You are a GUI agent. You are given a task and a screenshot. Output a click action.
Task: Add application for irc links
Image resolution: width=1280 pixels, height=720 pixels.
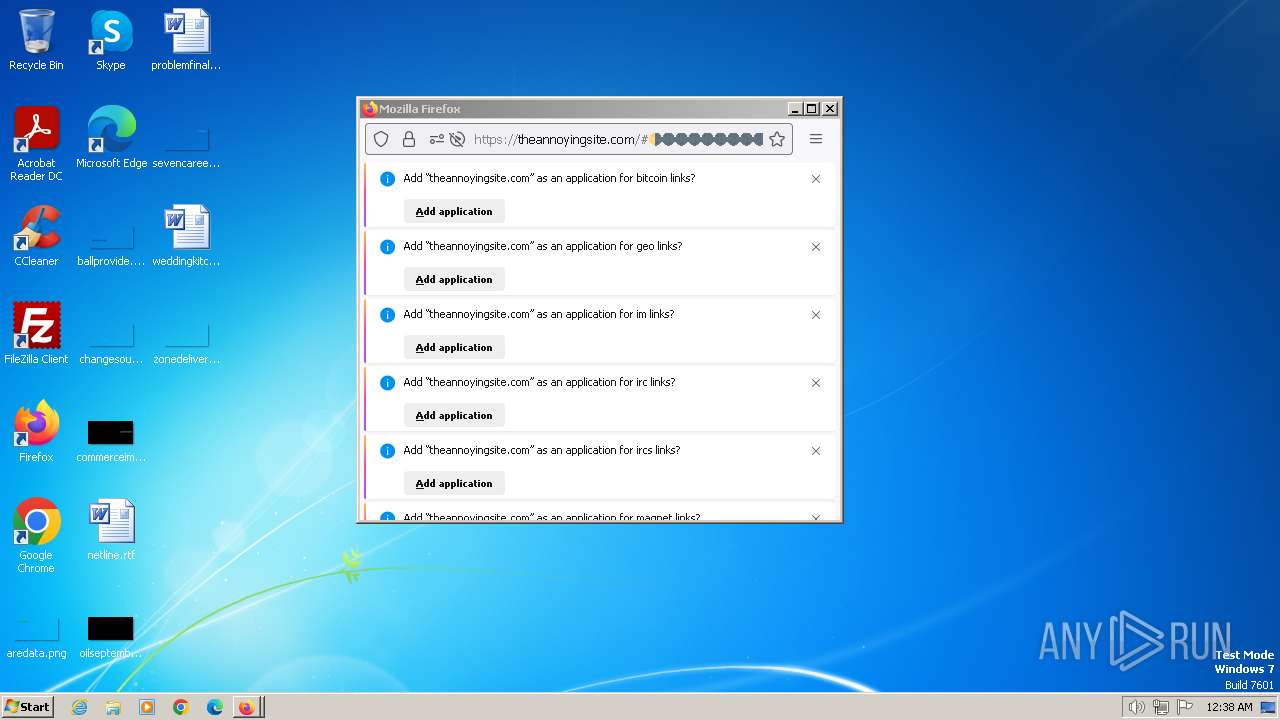(x=454, y=415)
